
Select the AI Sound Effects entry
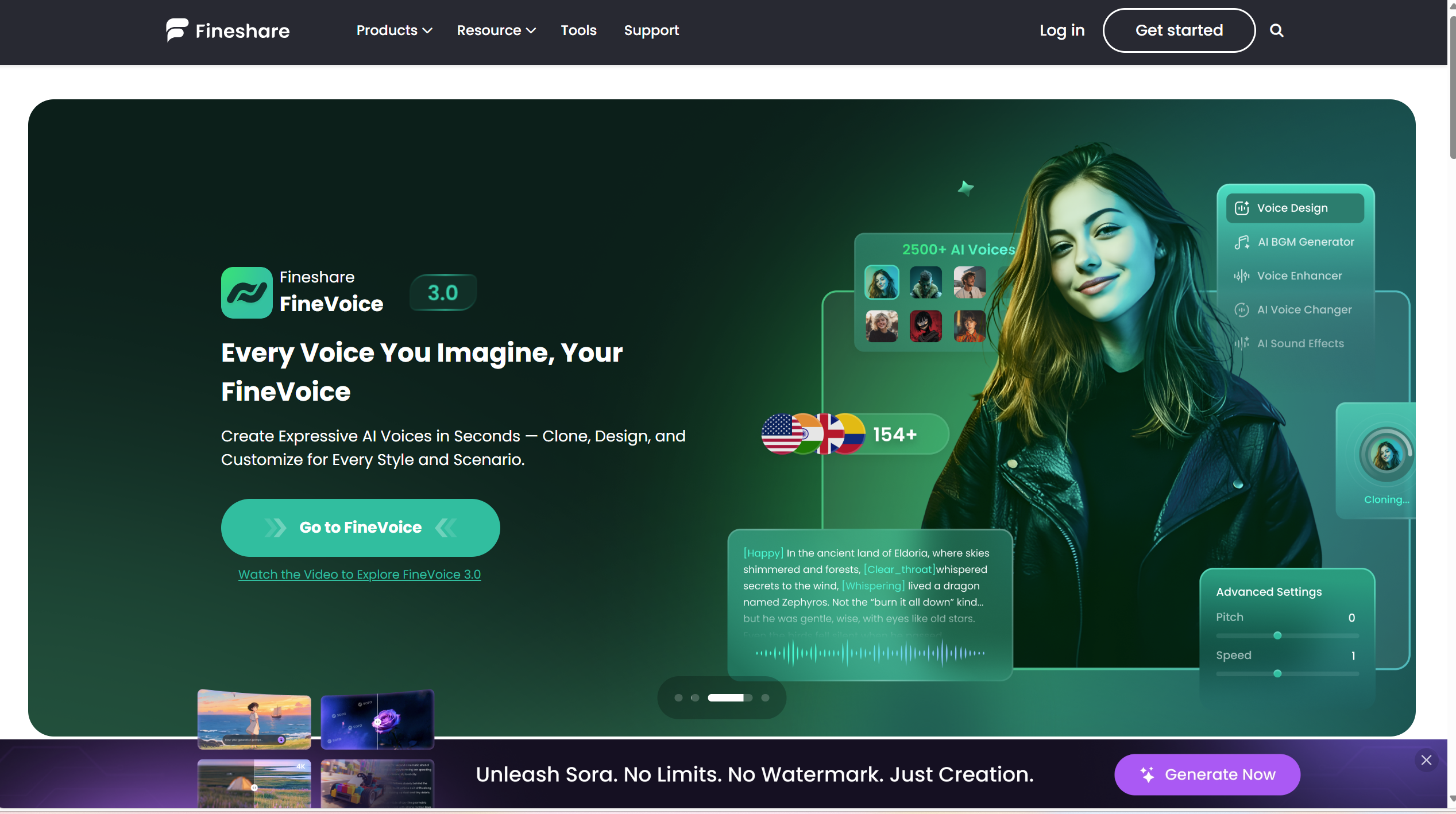pyautogui.click(x=1295, y=343)
